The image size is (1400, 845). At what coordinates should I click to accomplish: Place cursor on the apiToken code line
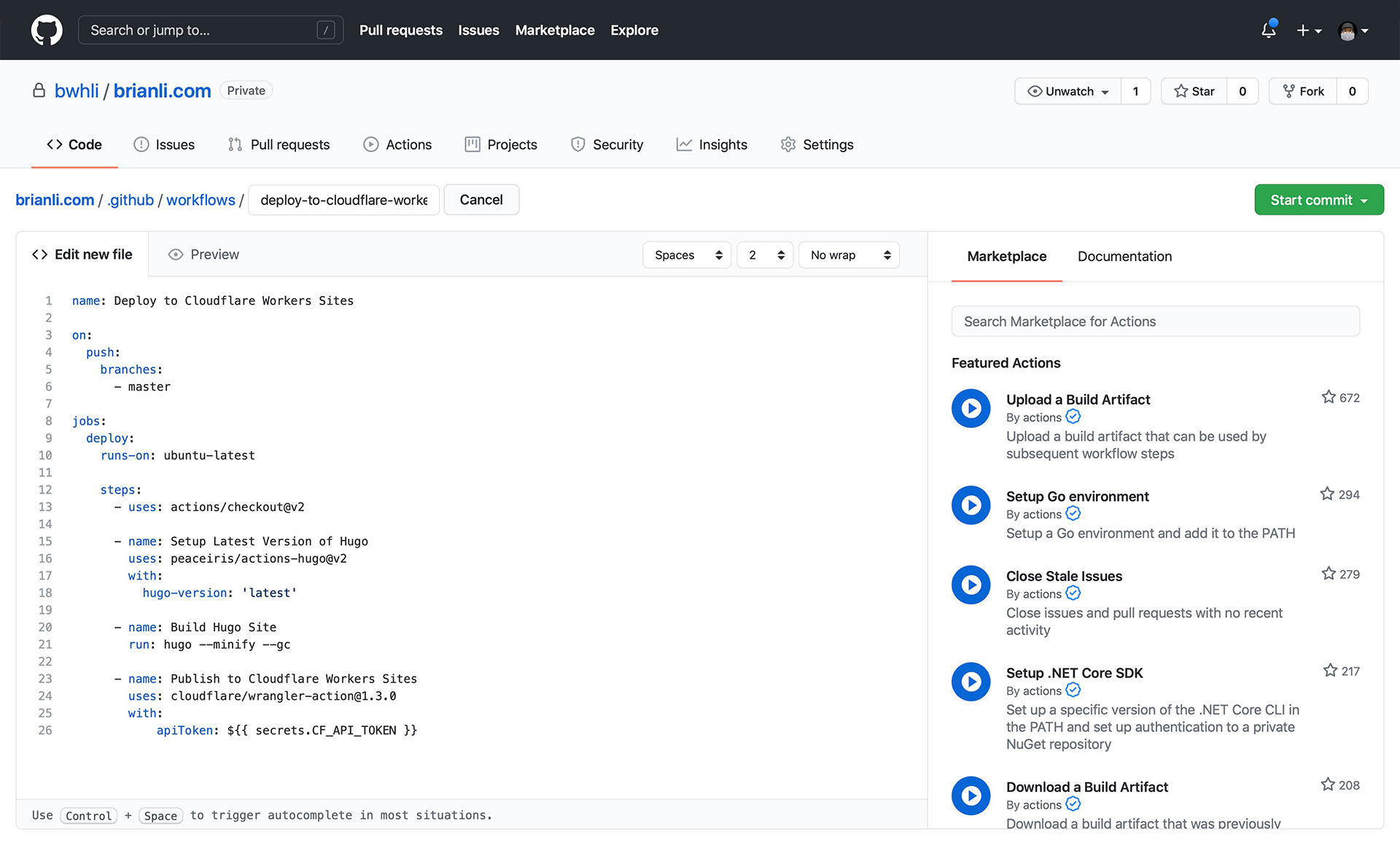pyautogui.click(x=287, y=730)
